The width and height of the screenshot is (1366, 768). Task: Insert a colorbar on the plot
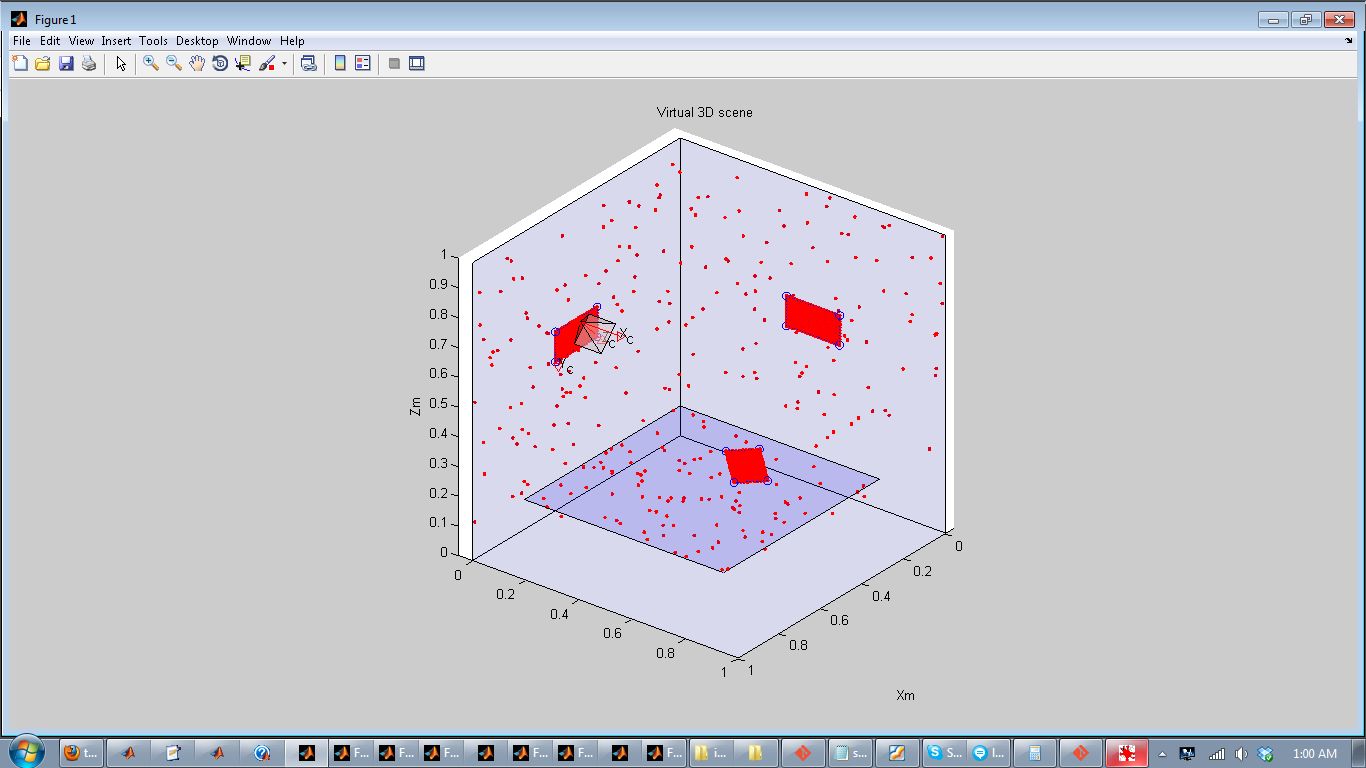point(338,63)
